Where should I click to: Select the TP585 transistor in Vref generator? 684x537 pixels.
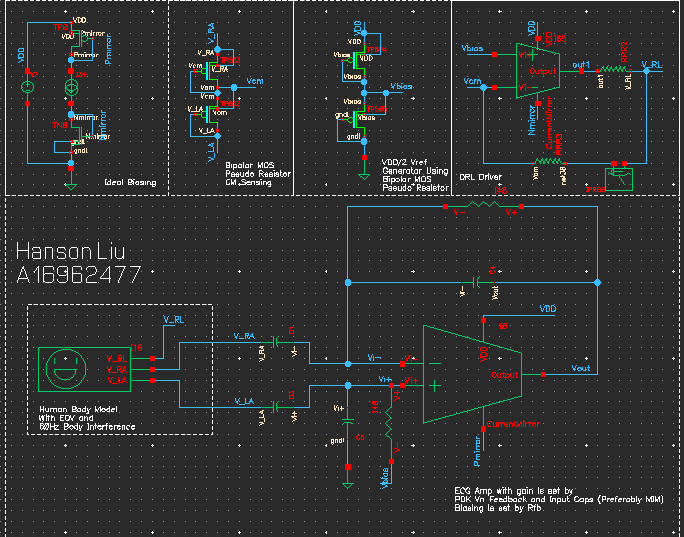point(359,118)
